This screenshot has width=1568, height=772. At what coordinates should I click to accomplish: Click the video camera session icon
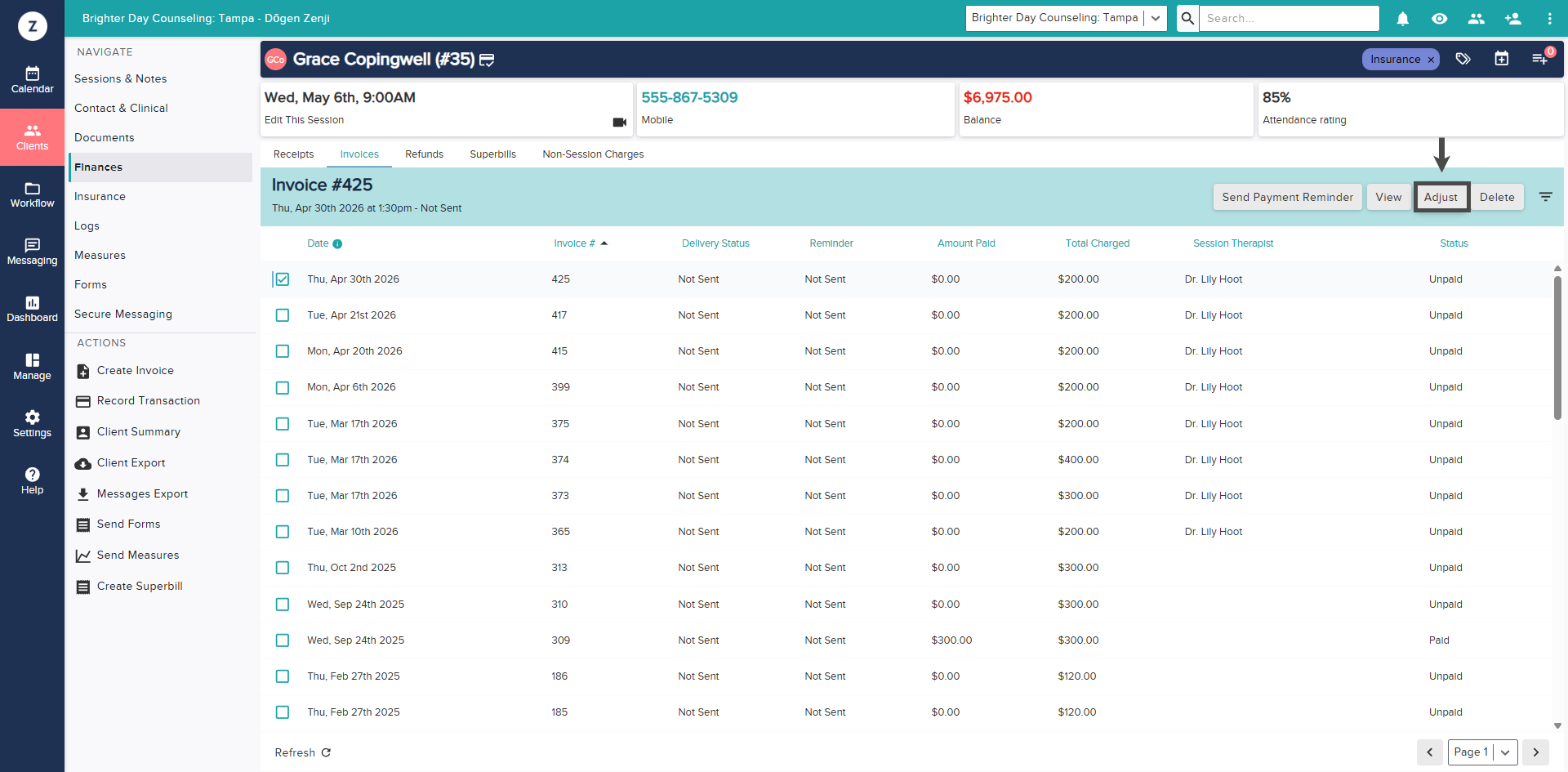[620, 122]
